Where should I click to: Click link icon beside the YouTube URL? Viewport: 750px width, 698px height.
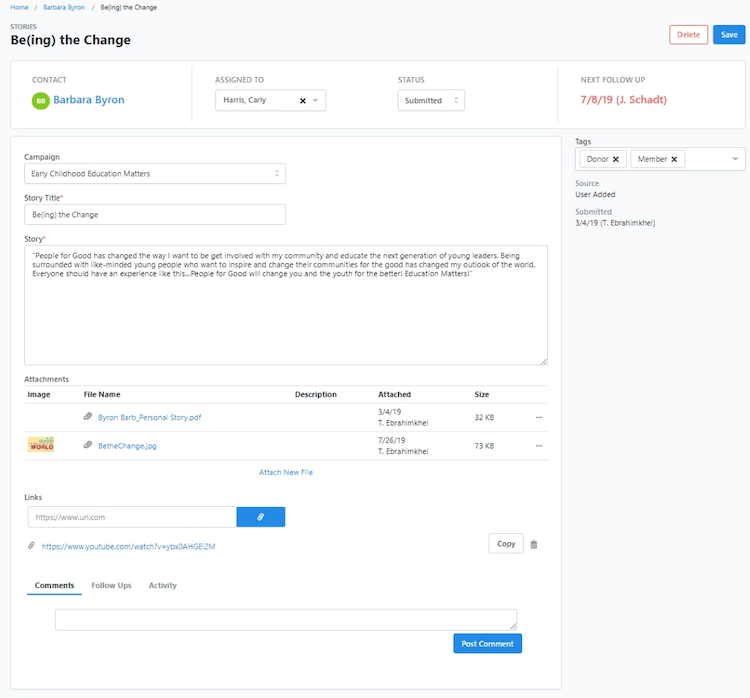(31, 546)
